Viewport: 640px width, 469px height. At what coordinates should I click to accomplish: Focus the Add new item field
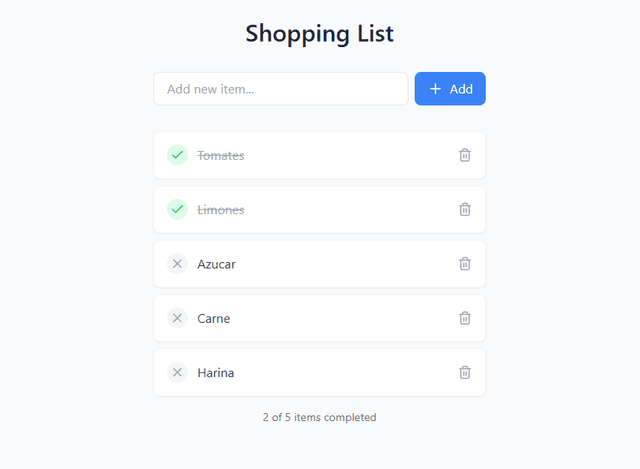[280, 89]
